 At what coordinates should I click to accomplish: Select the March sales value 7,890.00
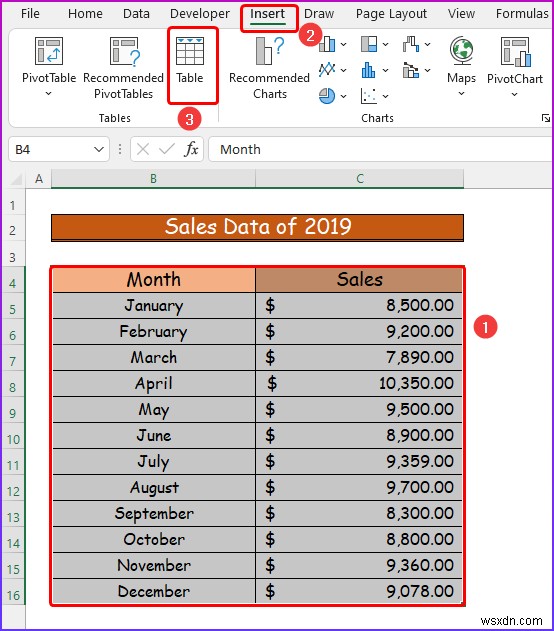359,357
